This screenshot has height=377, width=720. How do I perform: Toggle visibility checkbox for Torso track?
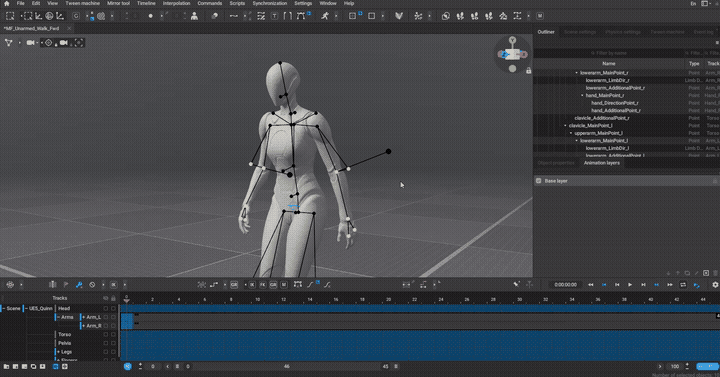(x=106, y=335)
